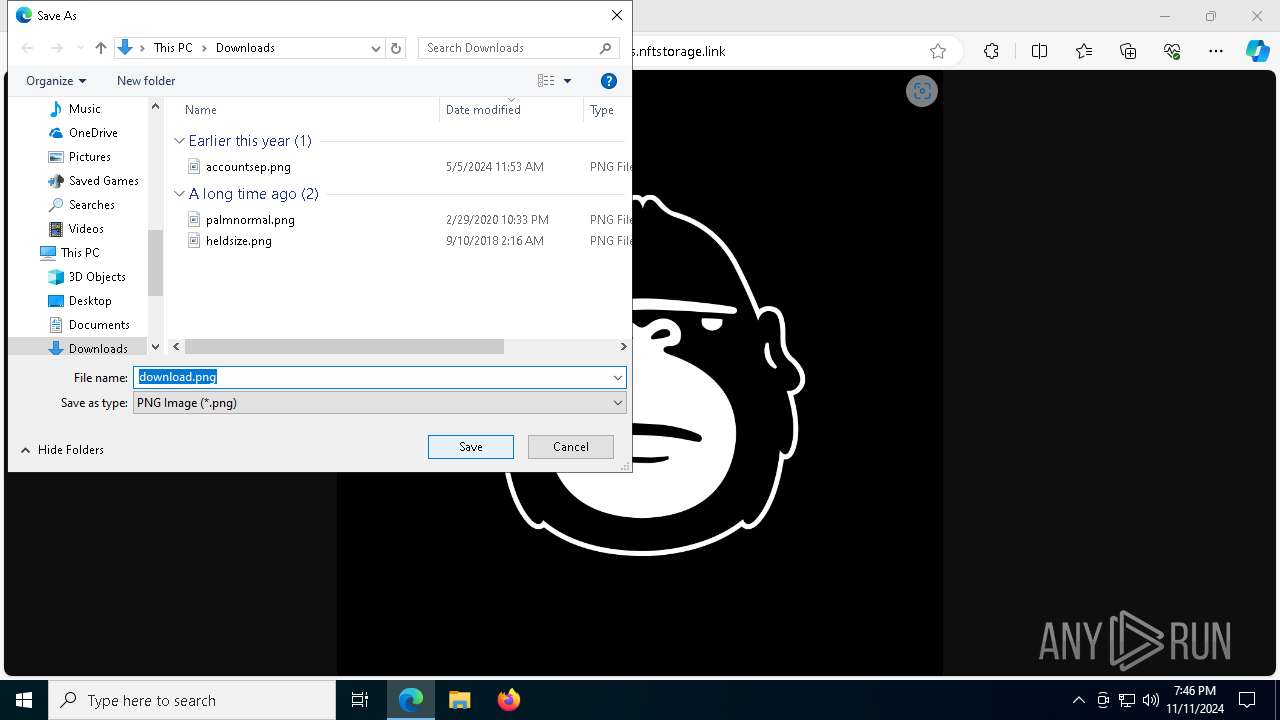Collapse the folder pane with Hide Folders
Screen dimensions: 1280x720
click(62, 450)
